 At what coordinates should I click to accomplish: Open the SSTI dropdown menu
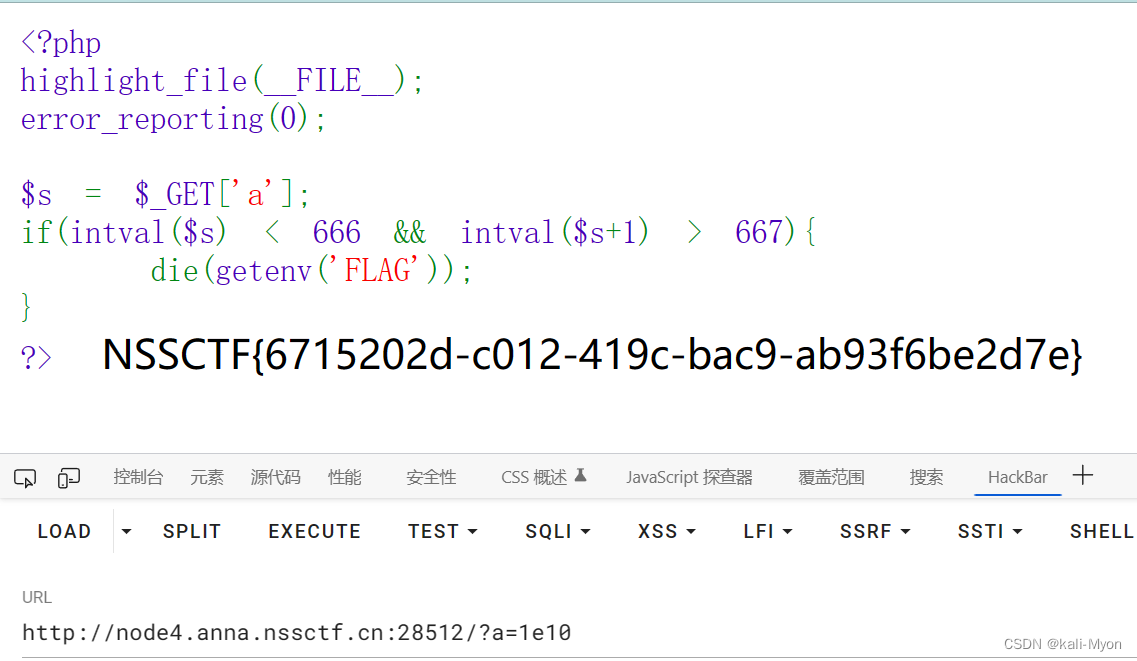click(x=990, y=531)
